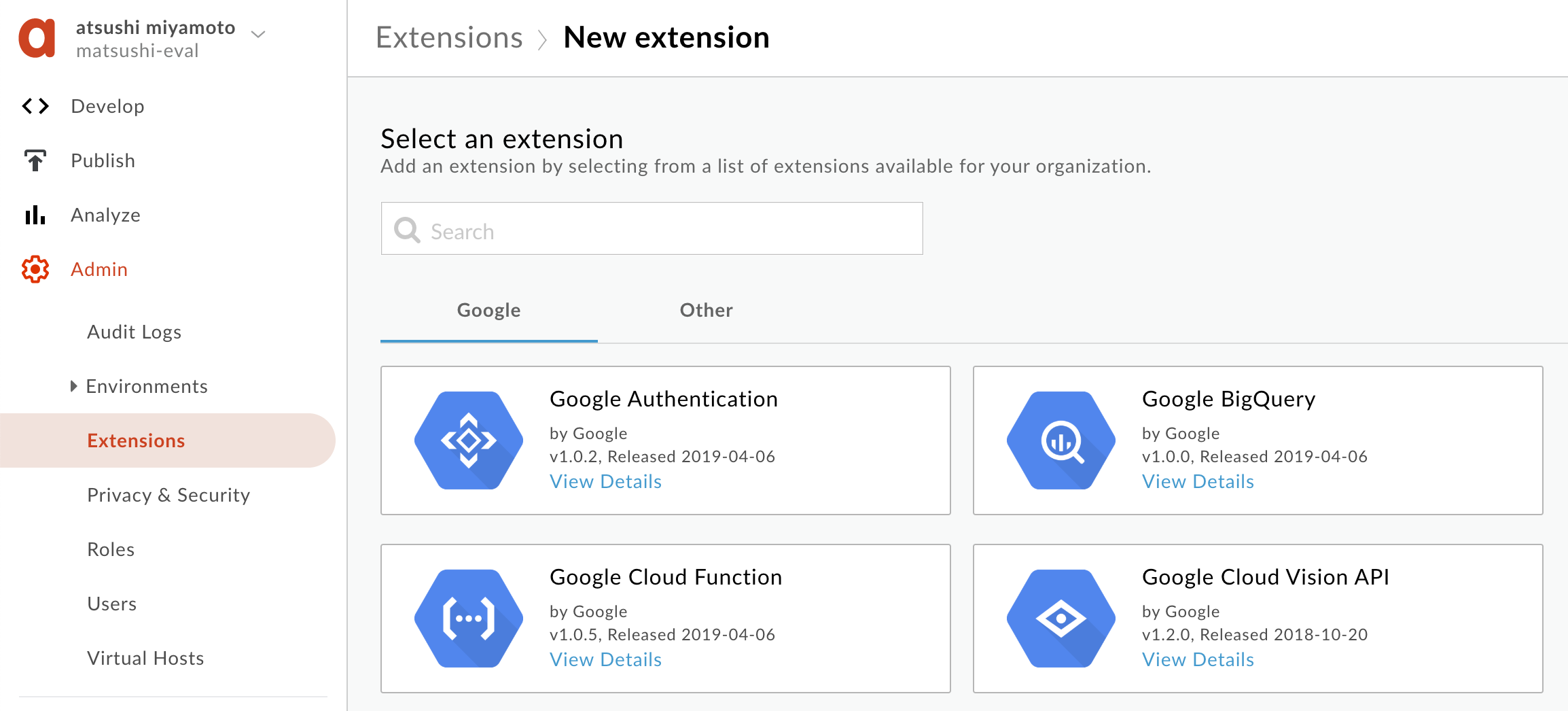Select the Google Cloud Vision API title
1568x711 pixels.
click(x=1266, y=577)
